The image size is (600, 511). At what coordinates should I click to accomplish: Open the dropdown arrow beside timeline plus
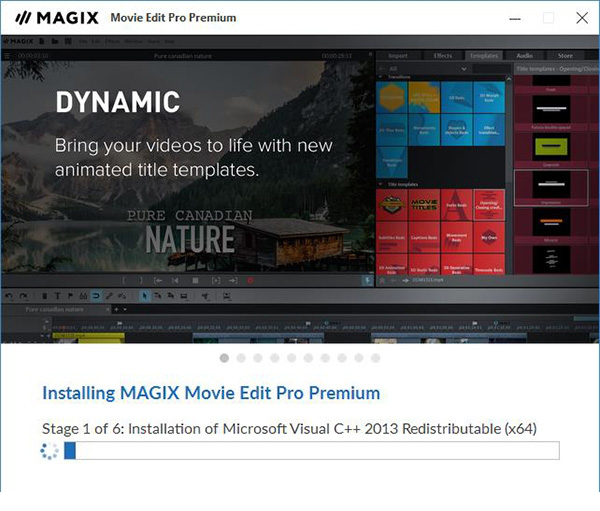[x=125, y=309]
